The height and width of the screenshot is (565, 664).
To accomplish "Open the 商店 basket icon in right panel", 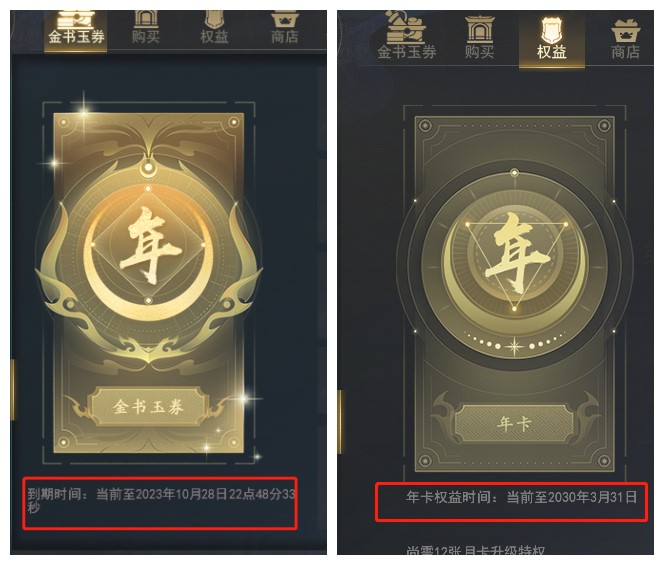I will [x=625, y=30].
